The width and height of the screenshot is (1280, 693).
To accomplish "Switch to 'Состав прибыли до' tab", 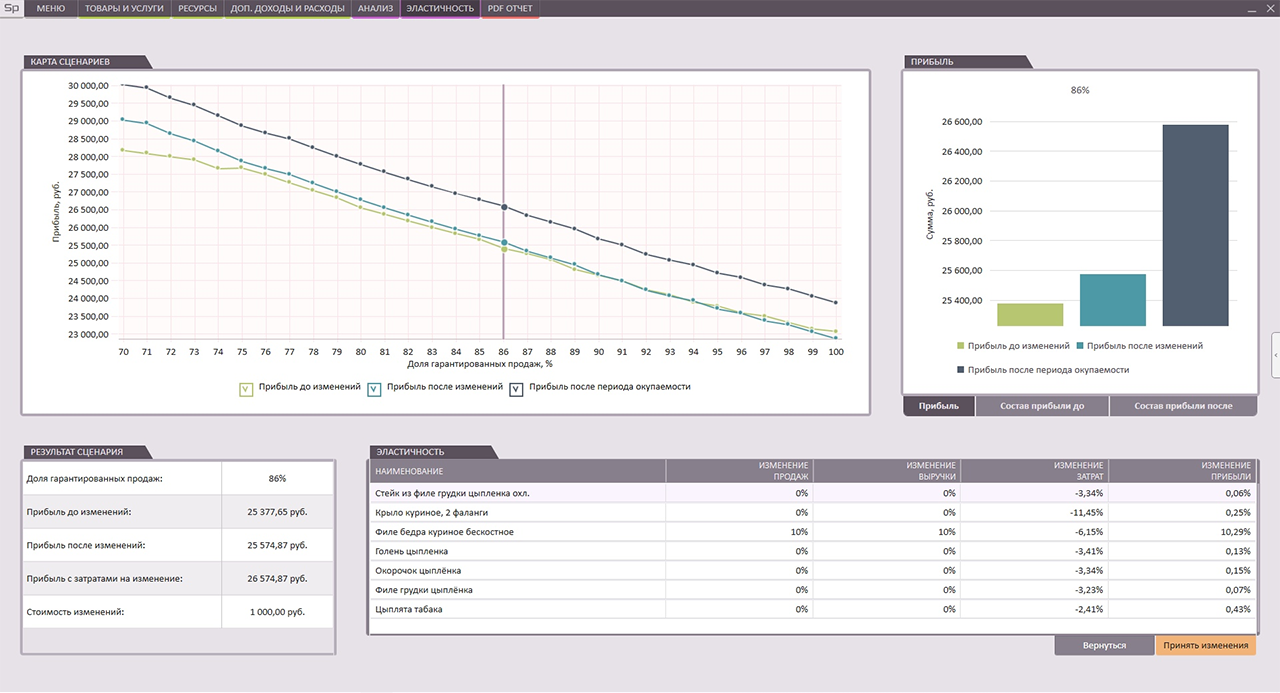I will (x=1041, y=406).
